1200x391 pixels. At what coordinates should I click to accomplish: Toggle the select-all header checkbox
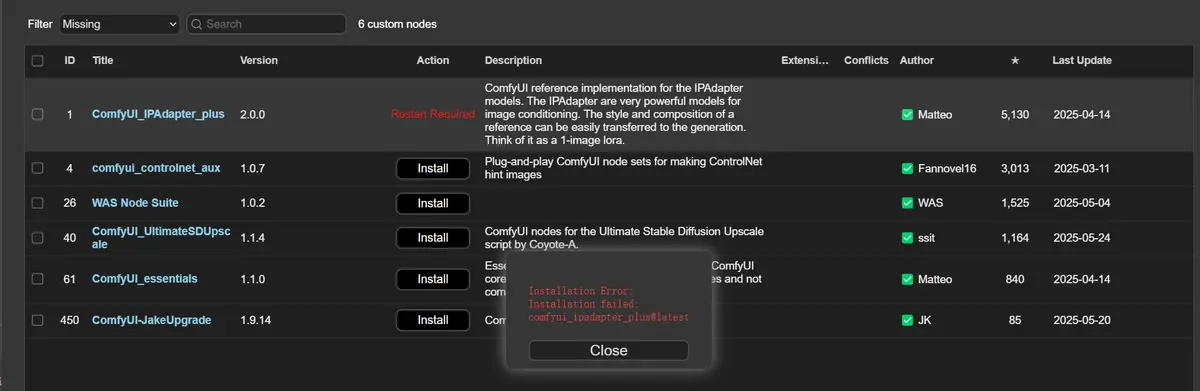(x=37, y=61)
